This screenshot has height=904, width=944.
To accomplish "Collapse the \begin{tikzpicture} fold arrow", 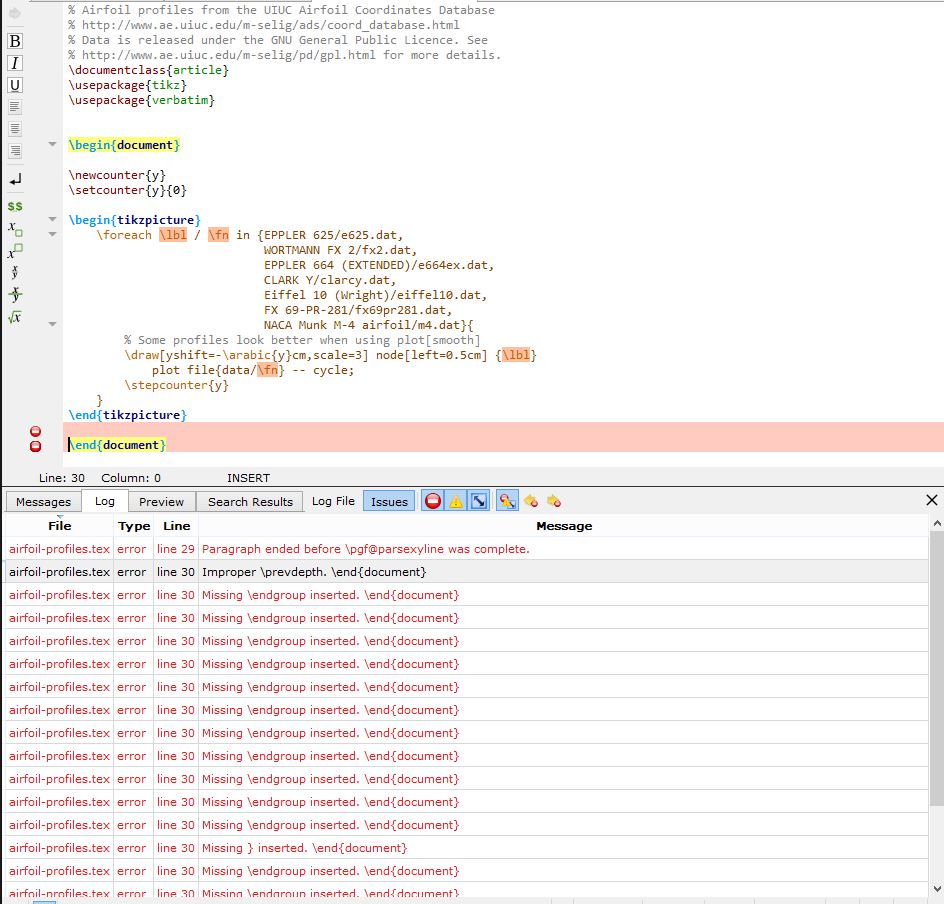I will coord(52,219).
